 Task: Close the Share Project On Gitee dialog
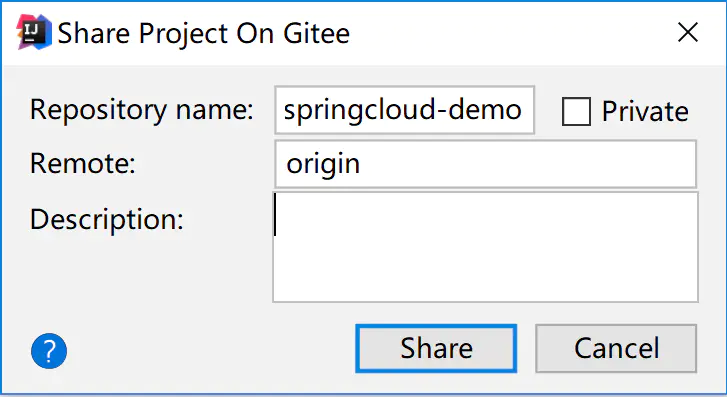[x=688, y=32]
